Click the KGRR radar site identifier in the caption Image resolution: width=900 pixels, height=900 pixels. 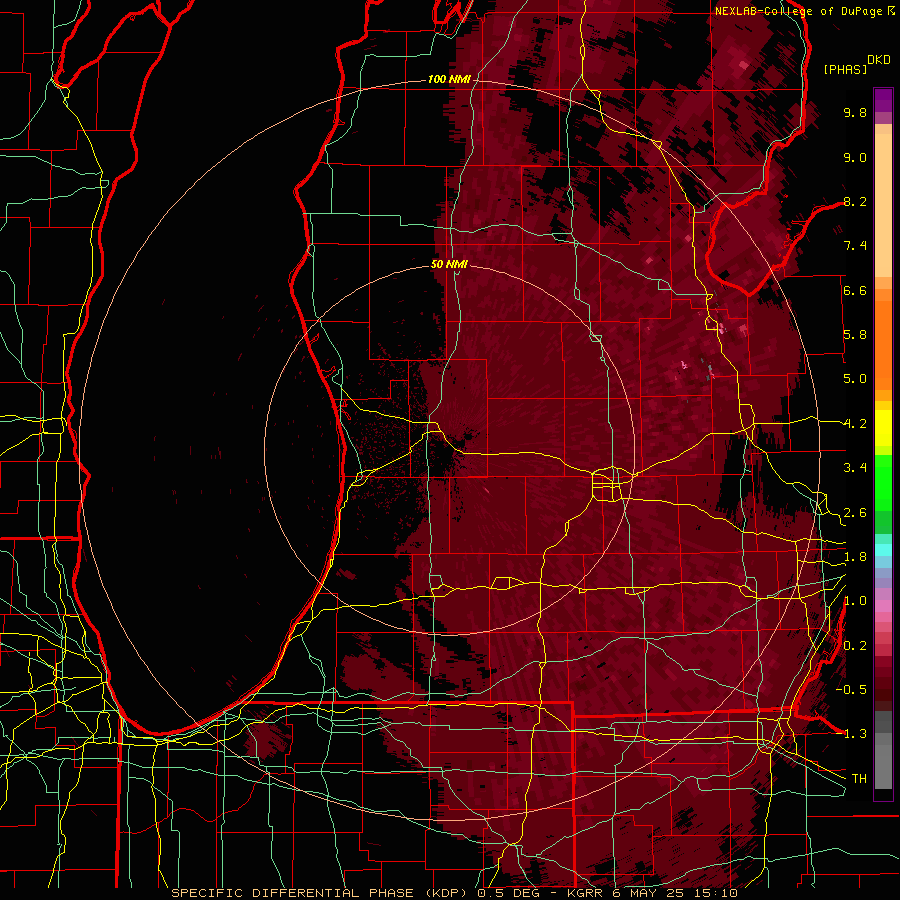(x=585, y=893)
